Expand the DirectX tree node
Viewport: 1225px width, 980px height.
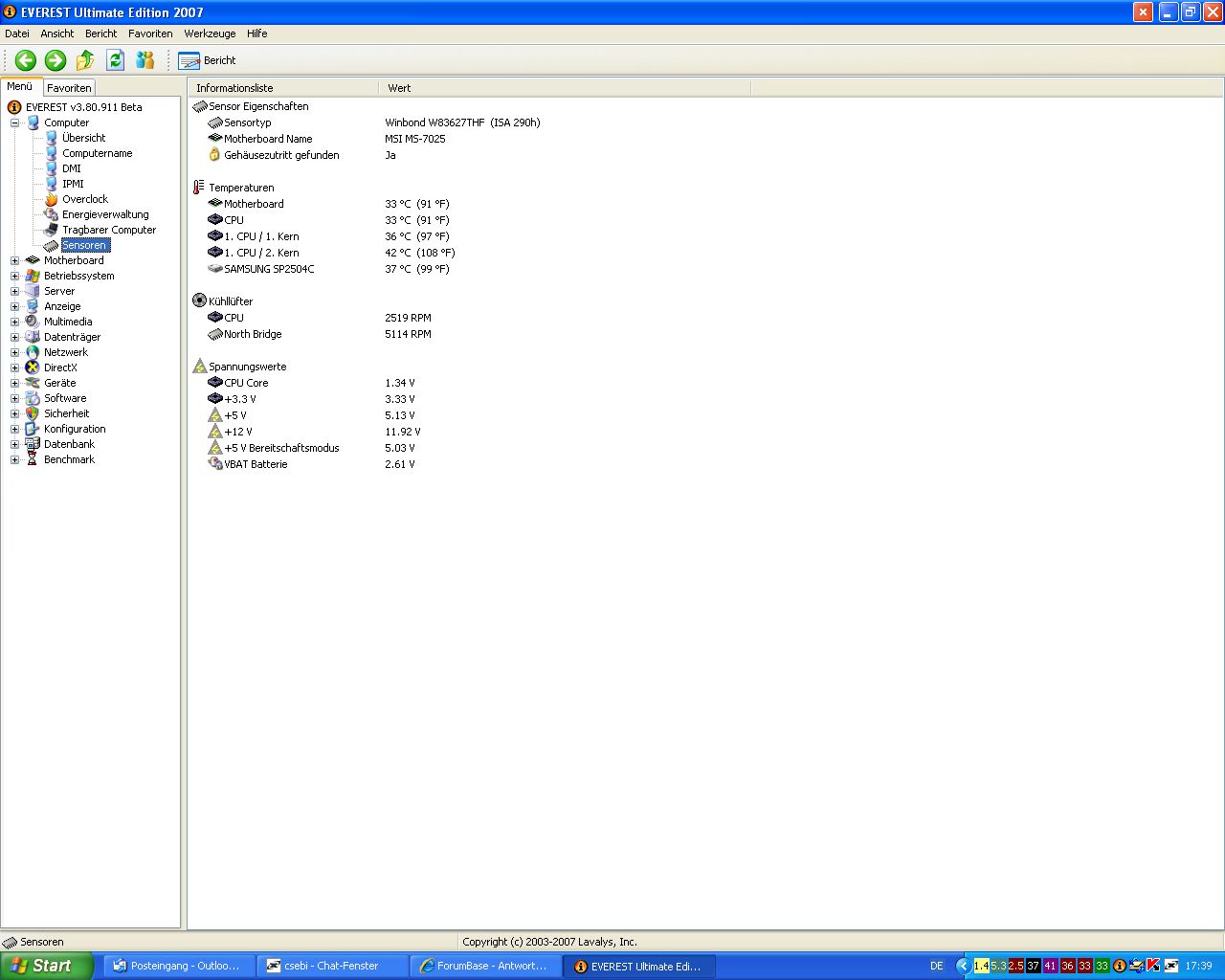14,367
